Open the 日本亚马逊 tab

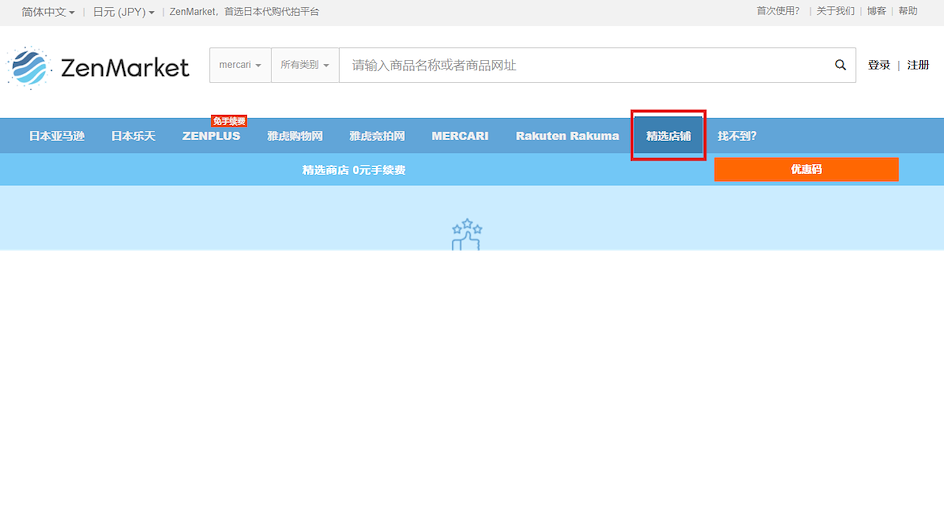point(57,136)
